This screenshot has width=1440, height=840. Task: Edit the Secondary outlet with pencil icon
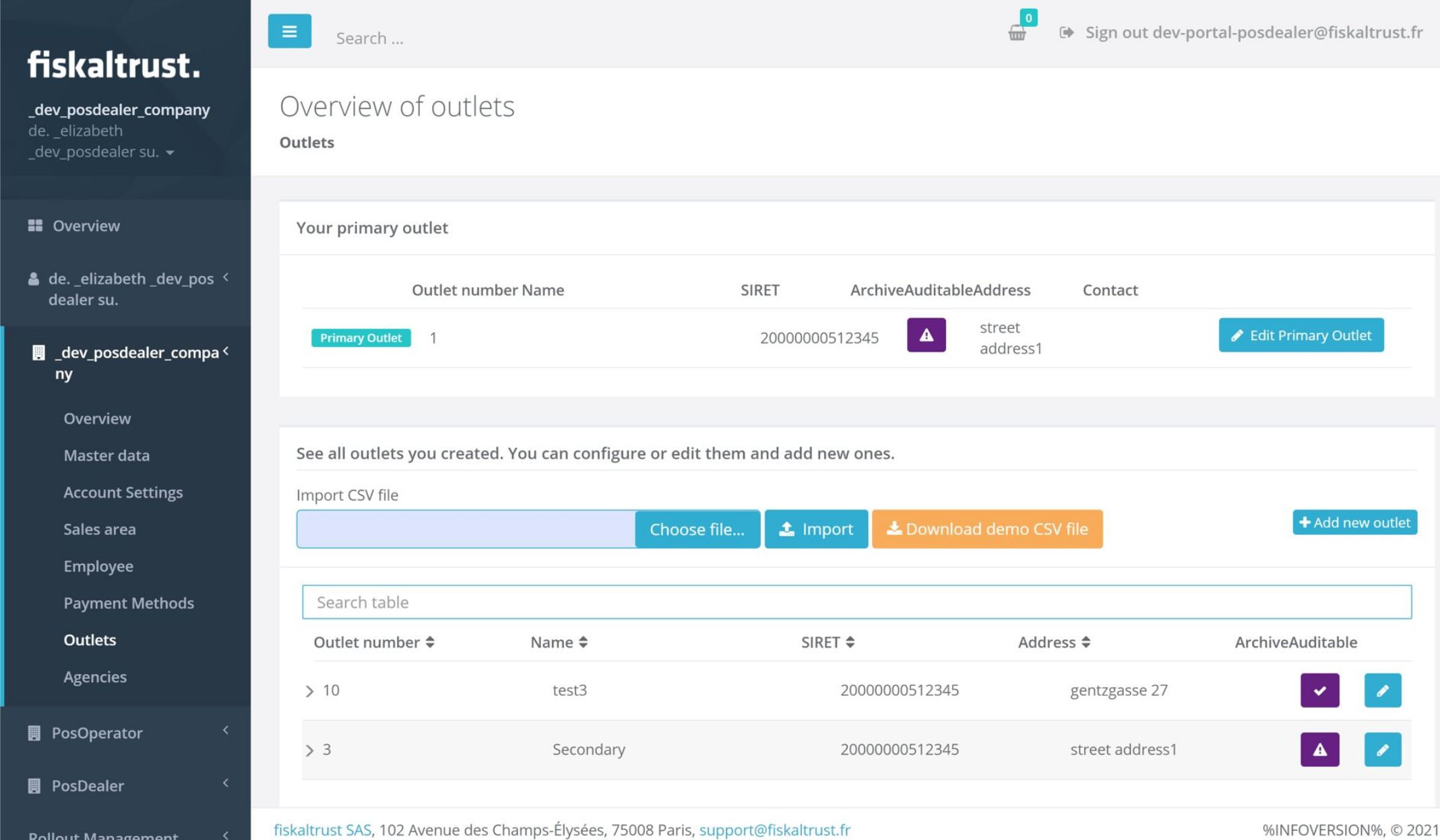click(x=1382, y=749)
